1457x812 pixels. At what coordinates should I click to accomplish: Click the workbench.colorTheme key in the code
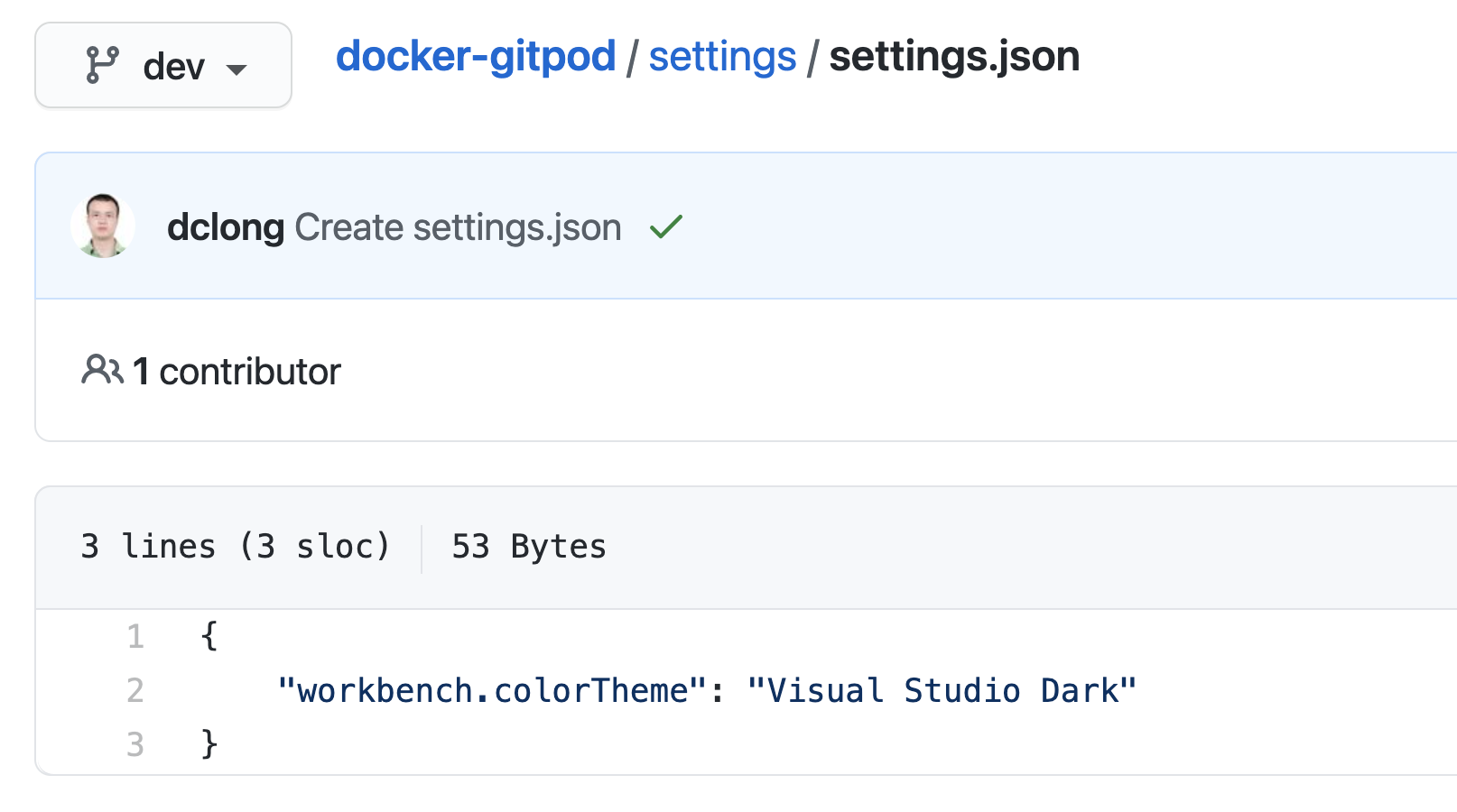492,691
